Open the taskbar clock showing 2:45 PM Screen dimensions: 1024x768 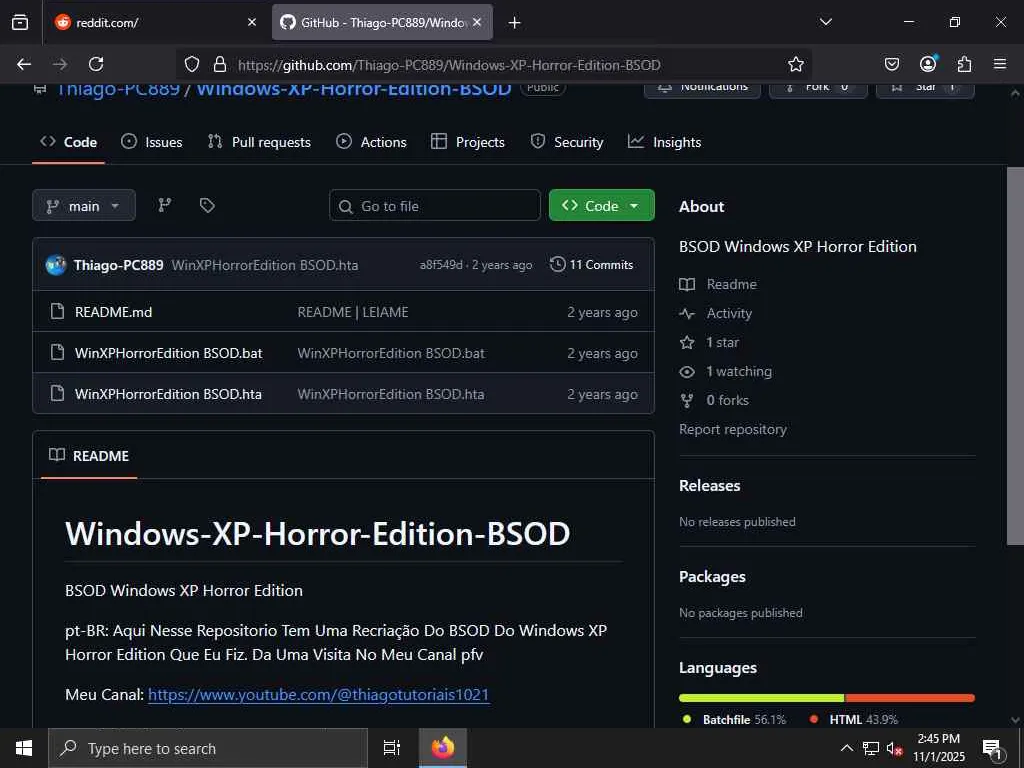pos(938,748)
